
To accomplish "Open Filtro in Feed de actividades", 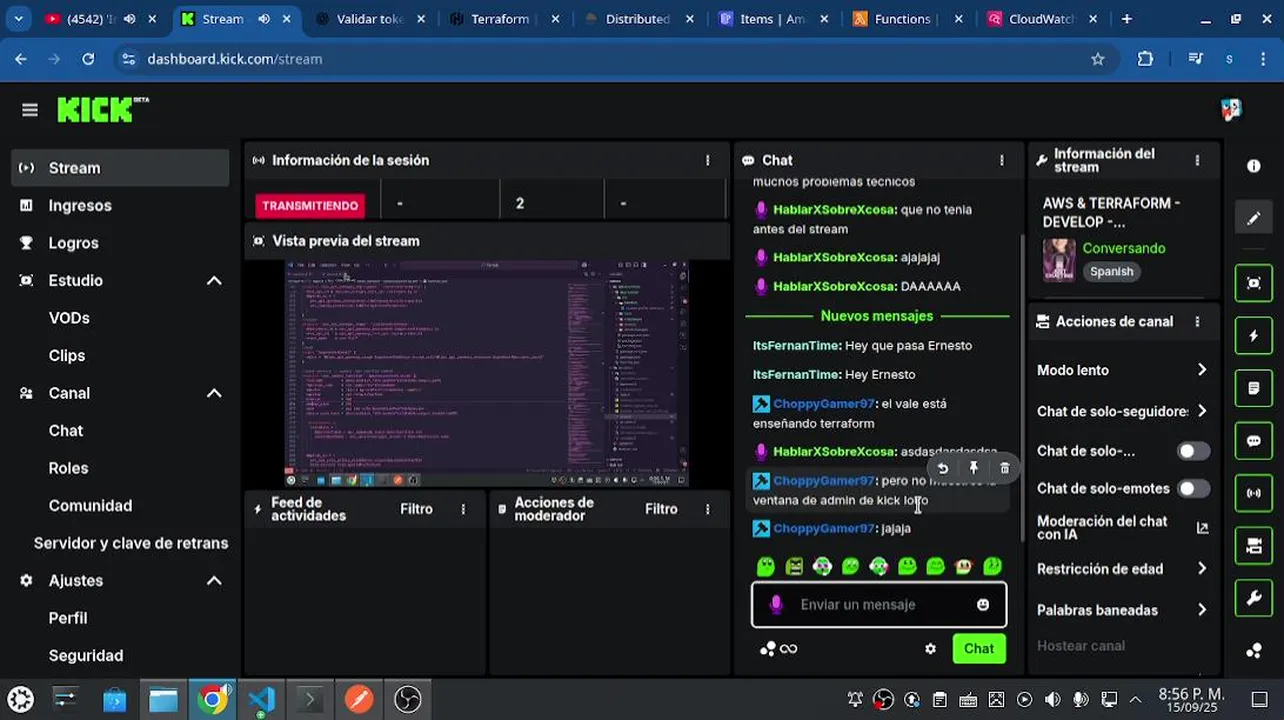I will point(416,509).
